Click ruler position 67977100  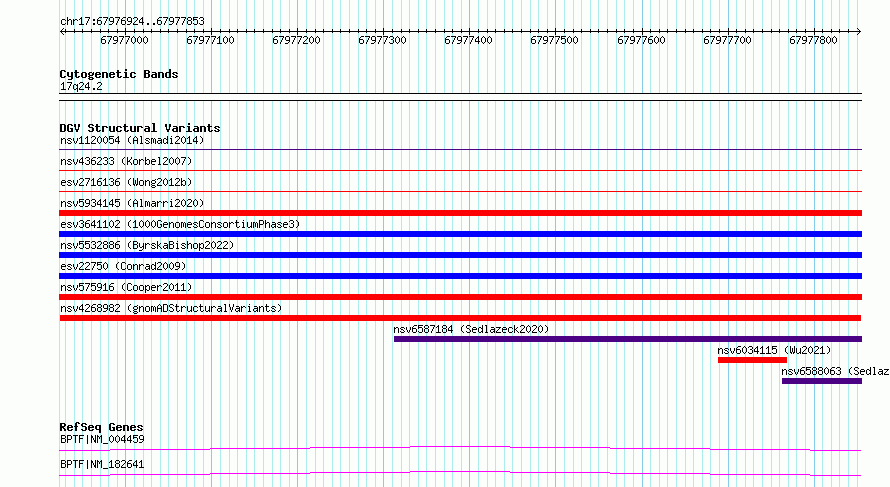pyautogui.click(x=210, y=40)
